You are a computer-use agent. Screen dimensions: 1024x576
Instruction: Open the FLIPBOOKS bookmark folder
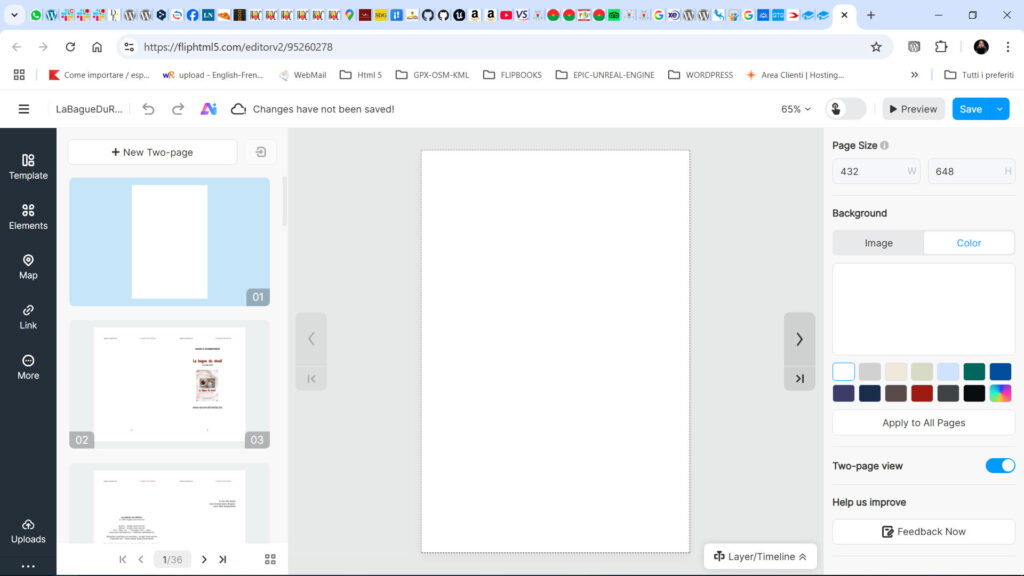pyautogui.click(x=513, y=75)
